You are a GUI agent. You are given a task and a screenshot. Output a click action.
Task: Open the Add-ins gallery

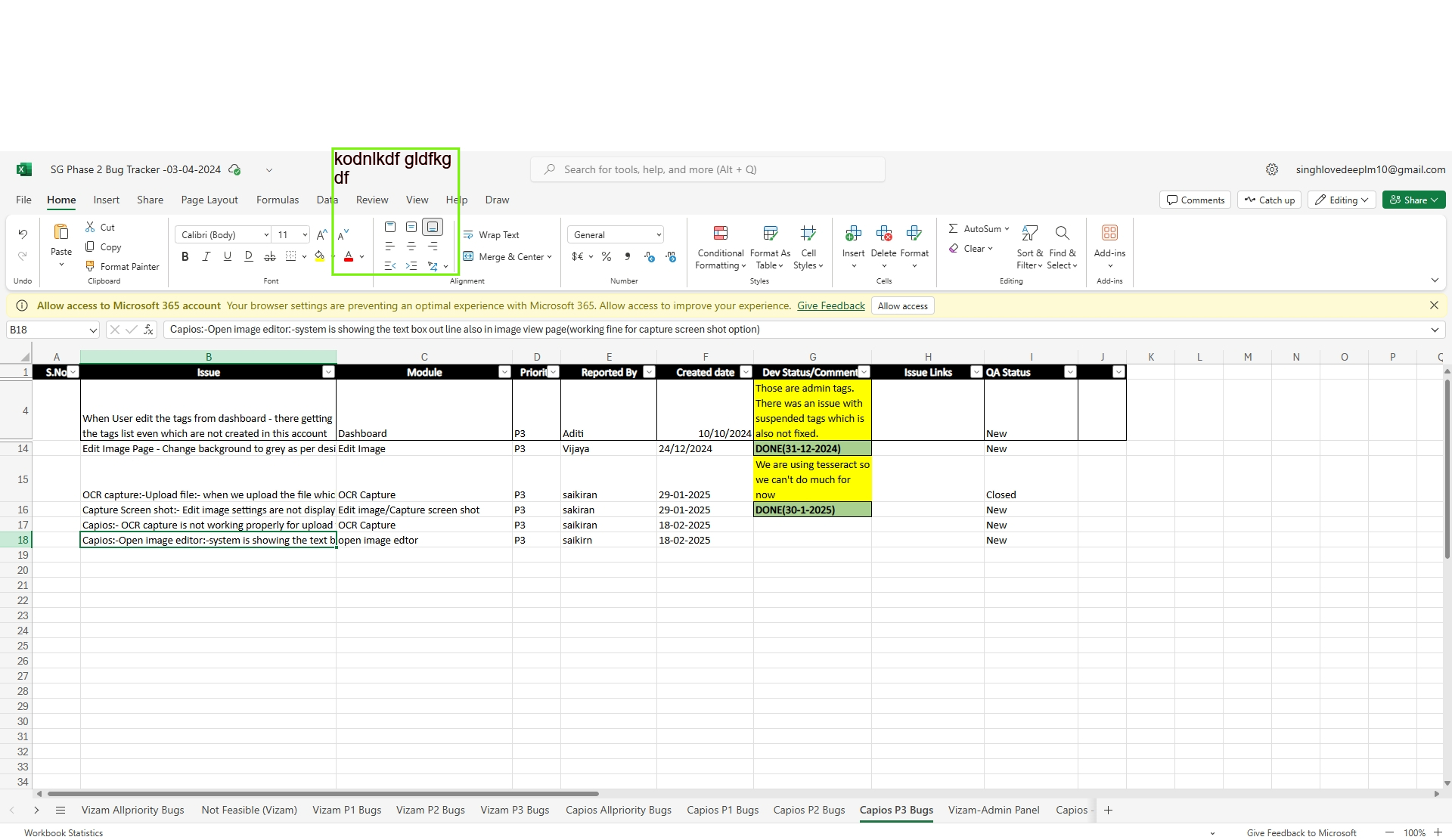point(1109,245)
